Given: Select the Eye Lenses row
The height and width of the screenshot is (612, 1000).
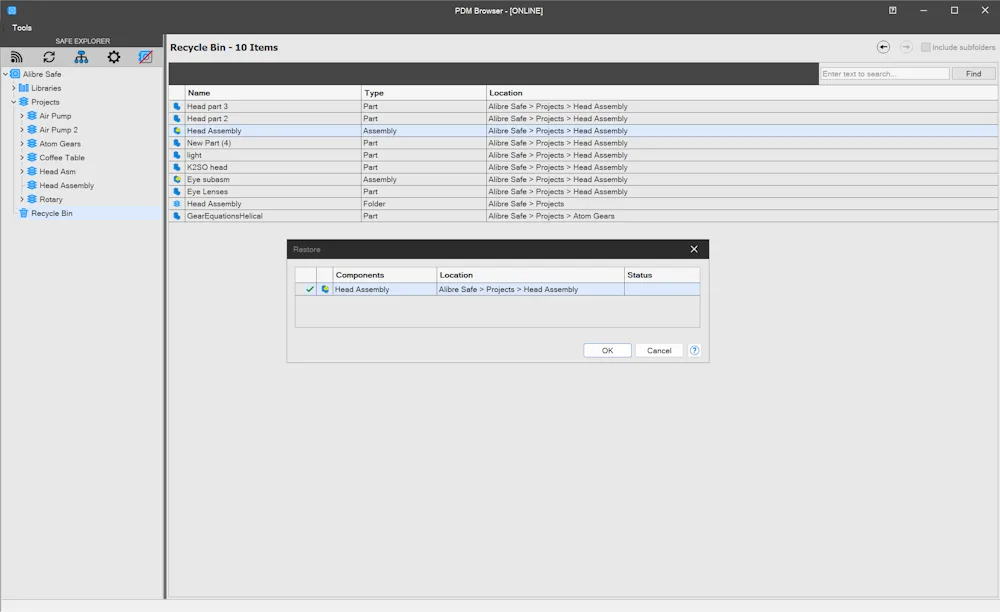Looking at the screenshot, I should [583, 191].
